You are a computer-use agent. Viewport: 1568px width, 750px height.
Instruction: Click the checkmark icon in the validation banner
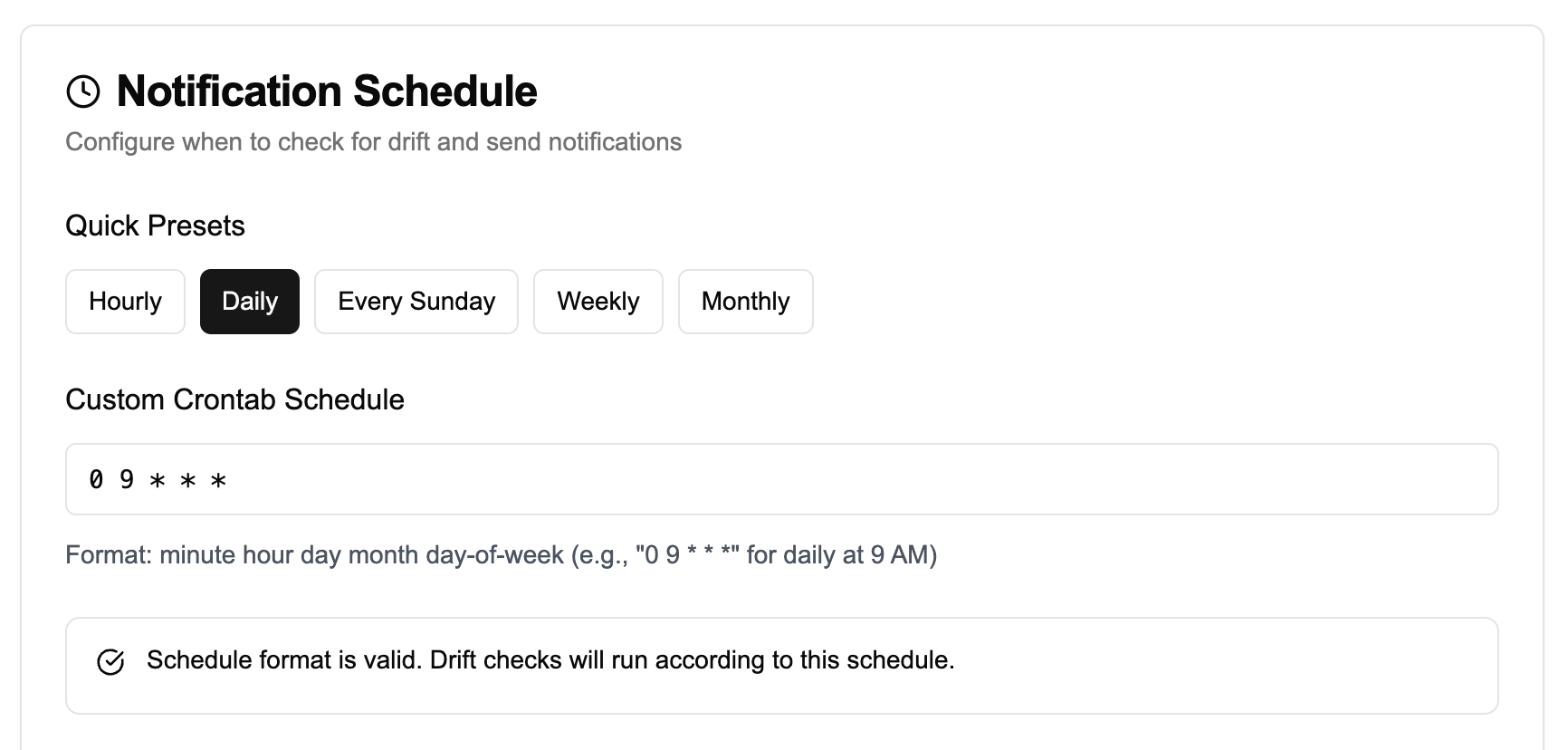pos(111,662)
